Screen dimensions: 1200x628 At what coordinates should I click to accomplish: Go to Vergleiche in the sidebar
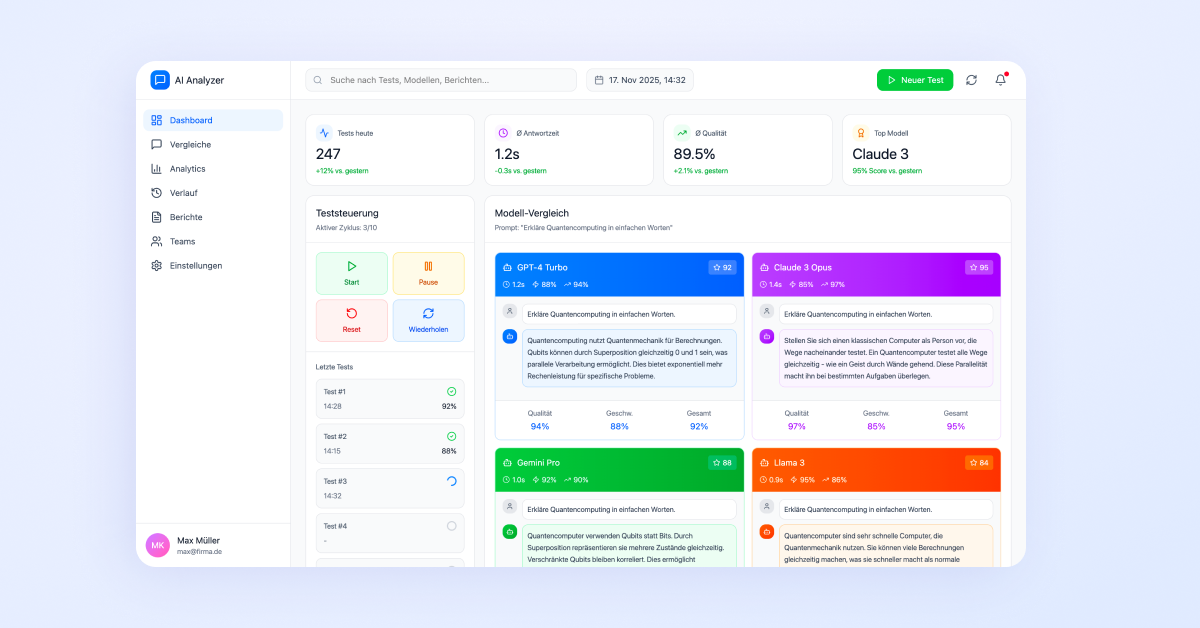coord(213,144)
